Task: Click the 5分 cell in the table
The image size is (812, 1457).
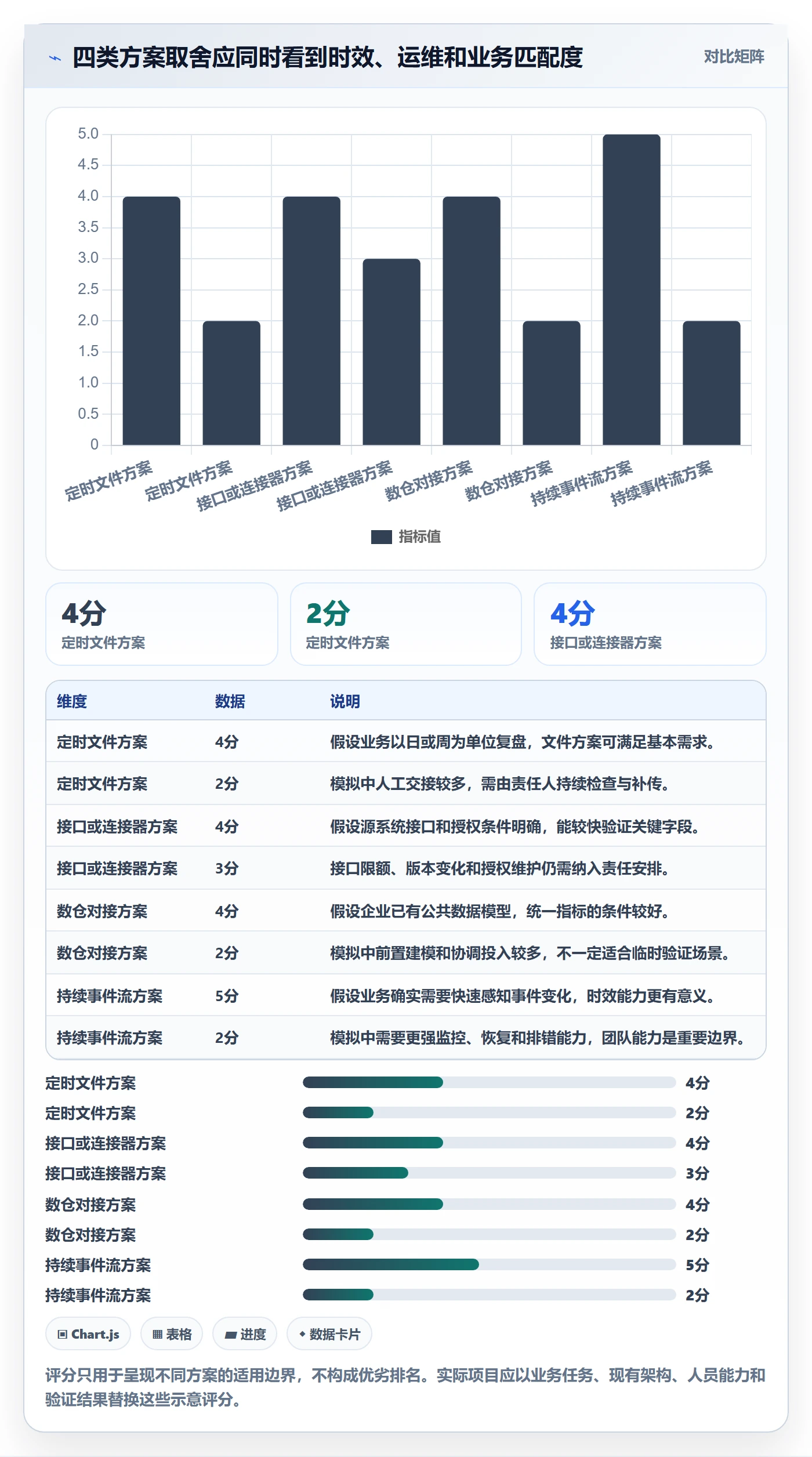Action: pyautogui.click(x=227, y=996)
